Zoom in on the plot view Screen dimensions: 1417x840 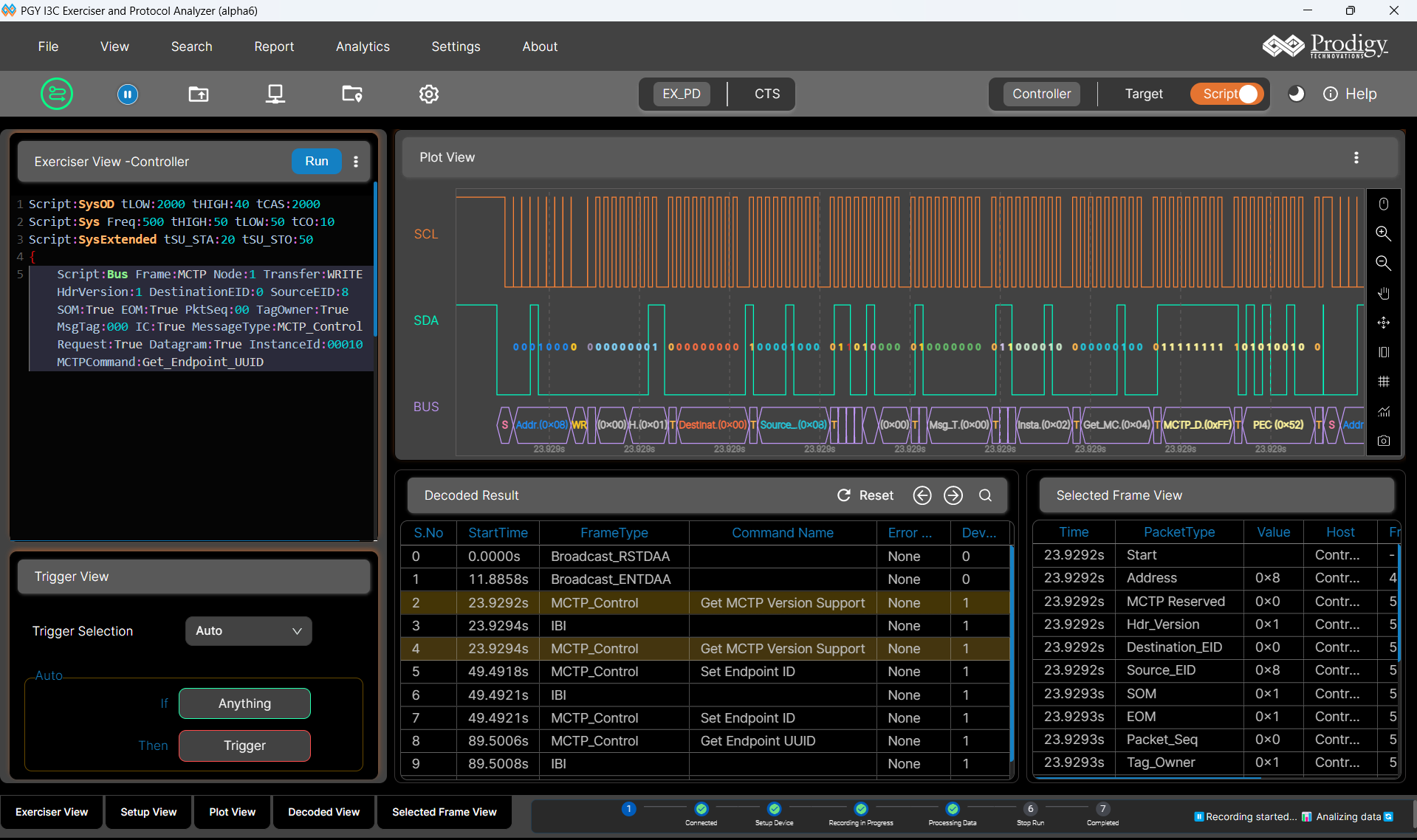click(x=1383, y=233)
